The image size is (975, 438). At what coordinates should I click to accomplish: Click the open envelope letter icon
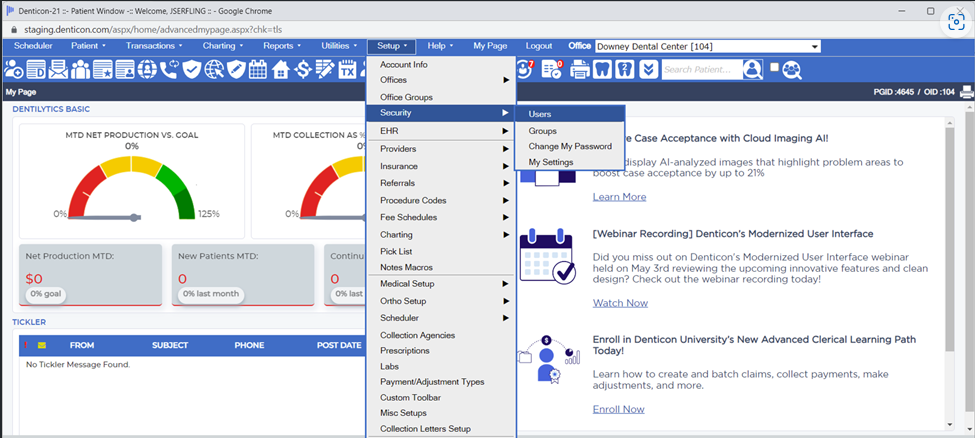pyautogui.click(x=58, y=69)
